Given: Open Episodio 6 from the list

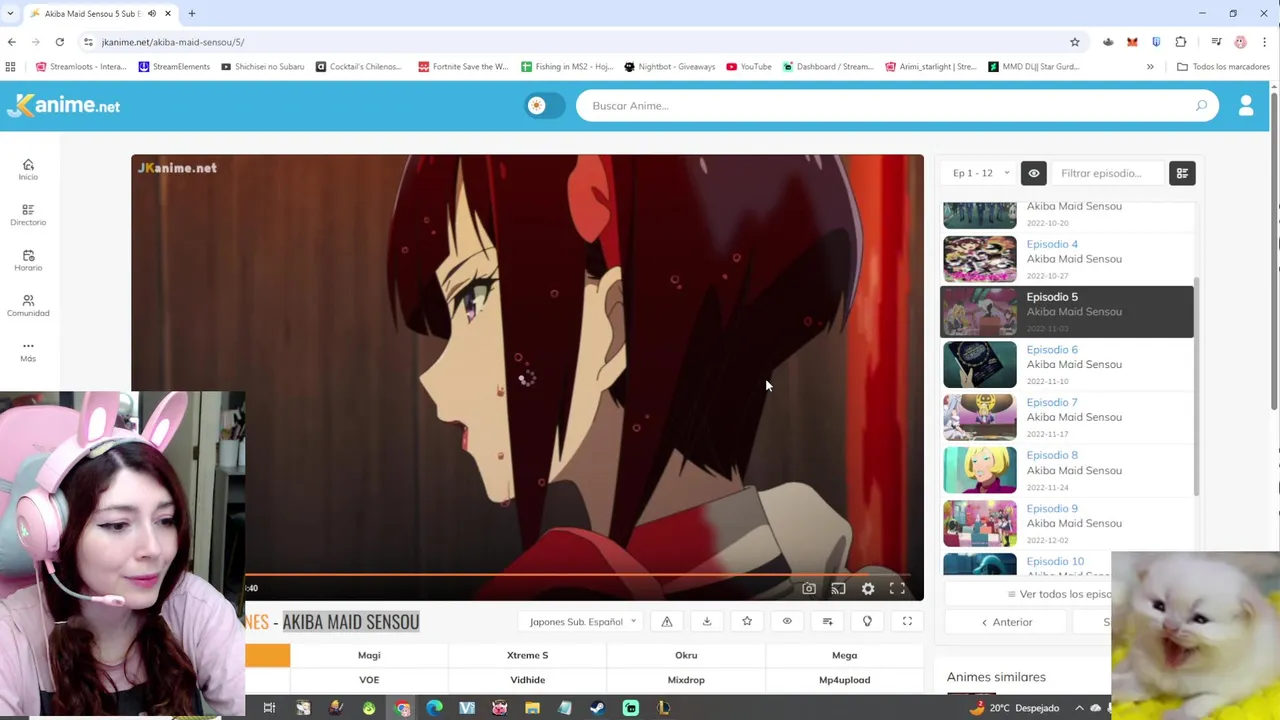Looking at the screenshot, I should pos(1067,365).
